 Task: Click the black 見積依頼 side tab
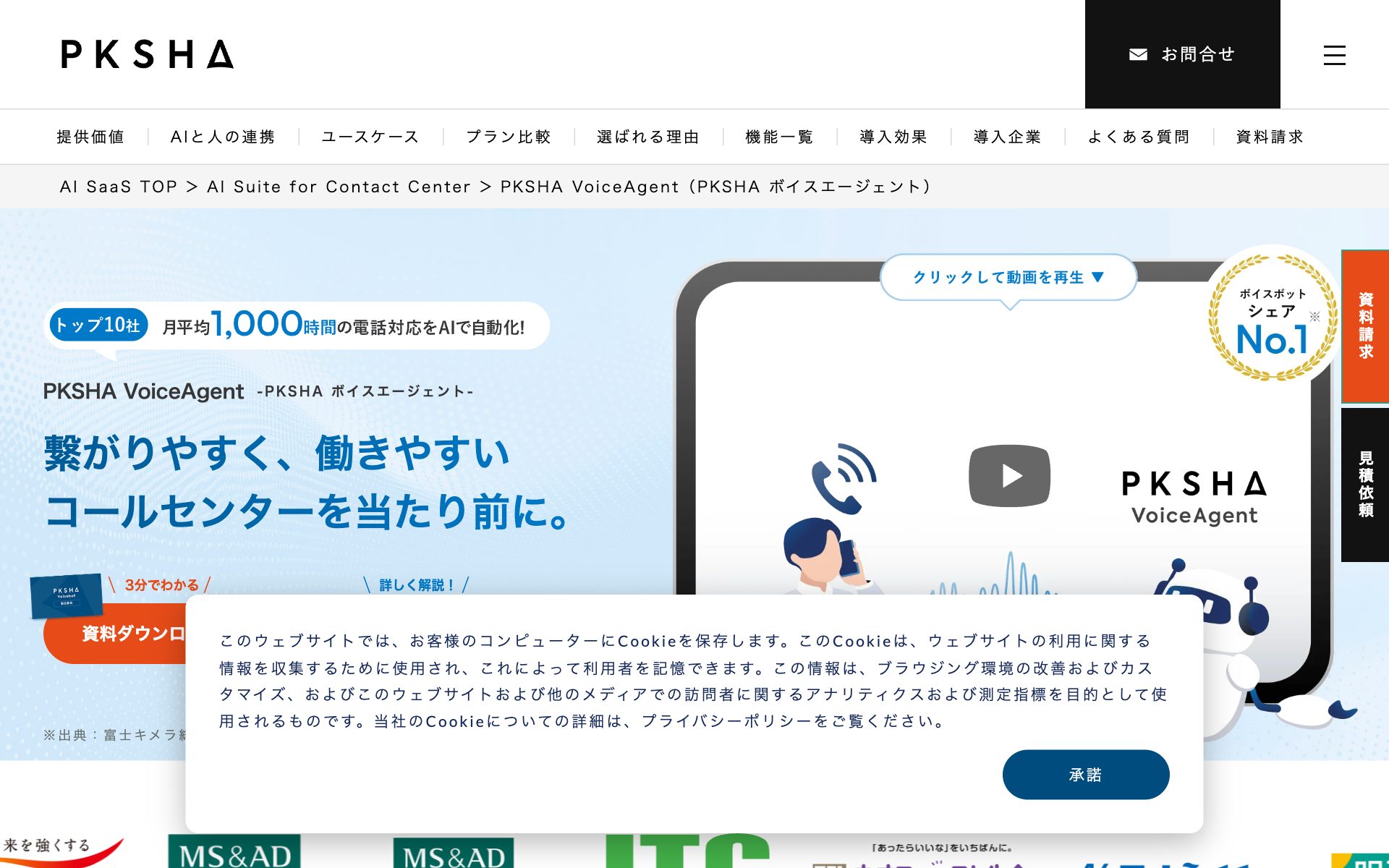pyautogui.click(x=1365, y=485)
